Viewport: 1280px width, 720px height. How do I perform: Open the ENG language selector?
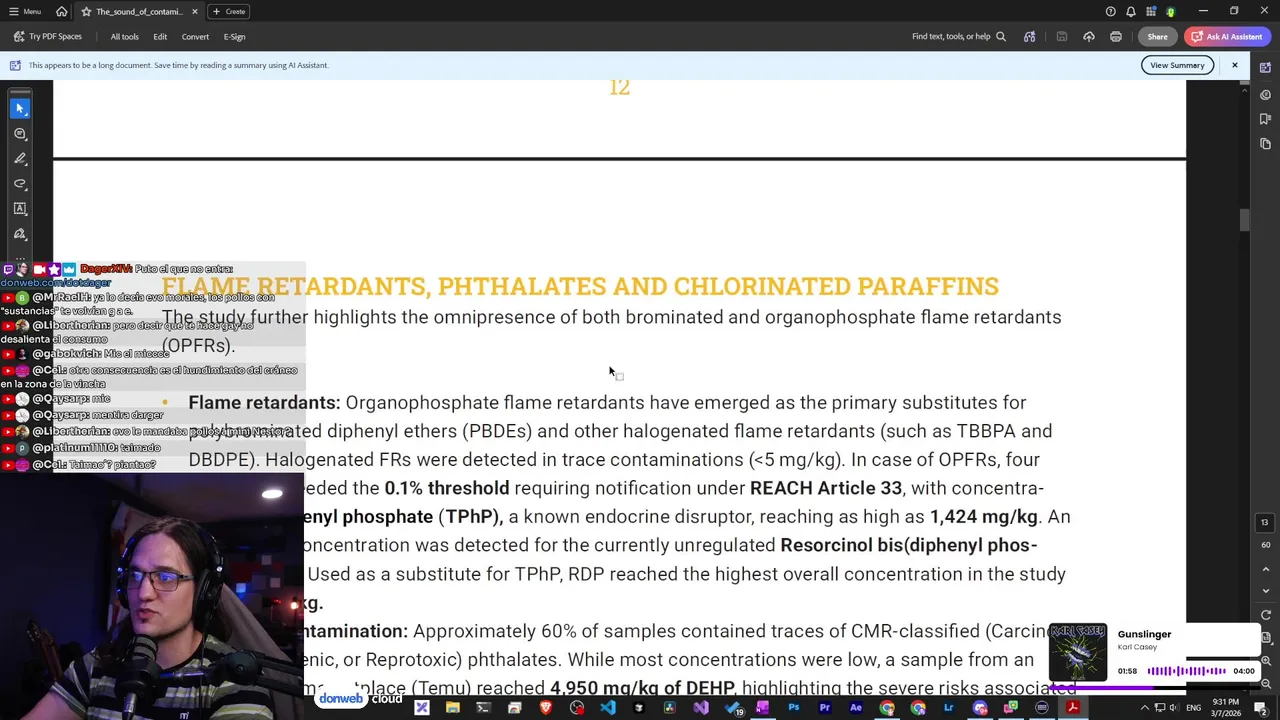click(x=1193, y=708)
